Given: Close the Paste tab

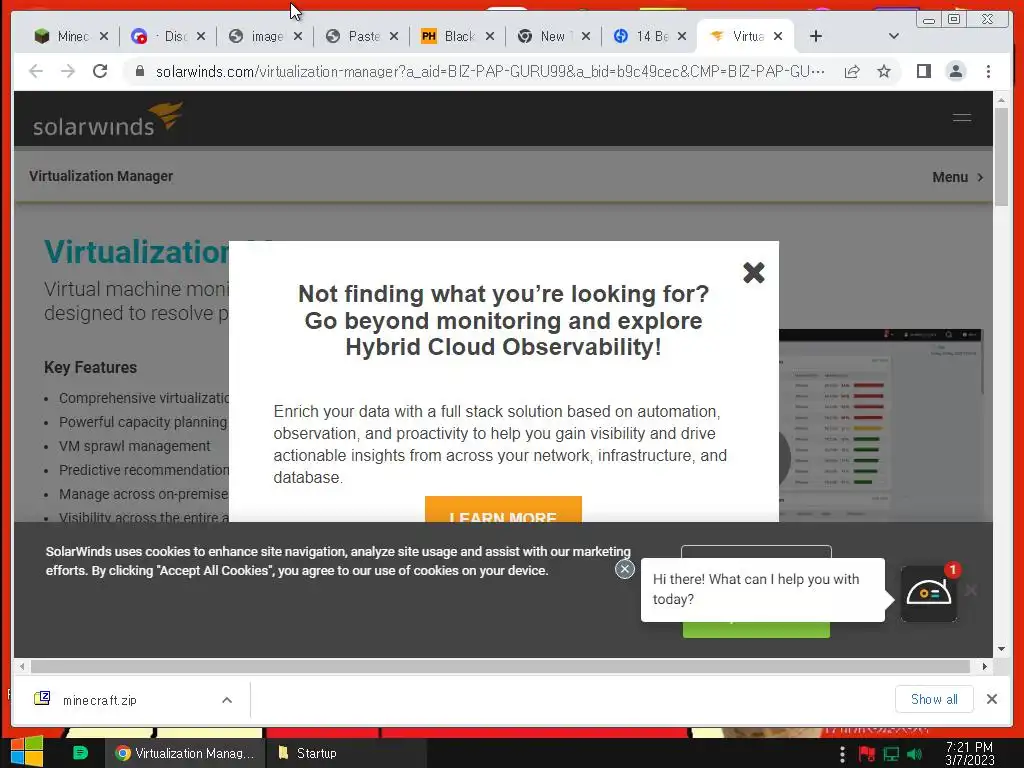Looking at the screenshot, I should pos(394,37).
